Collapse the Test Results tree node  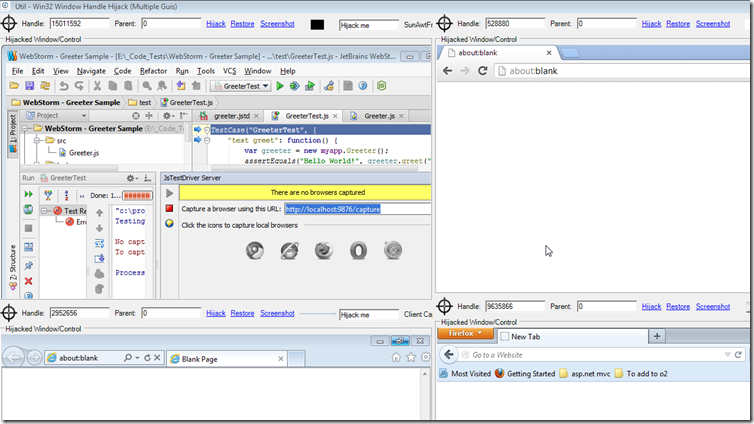pyautogui.click(x=44, y=211)
